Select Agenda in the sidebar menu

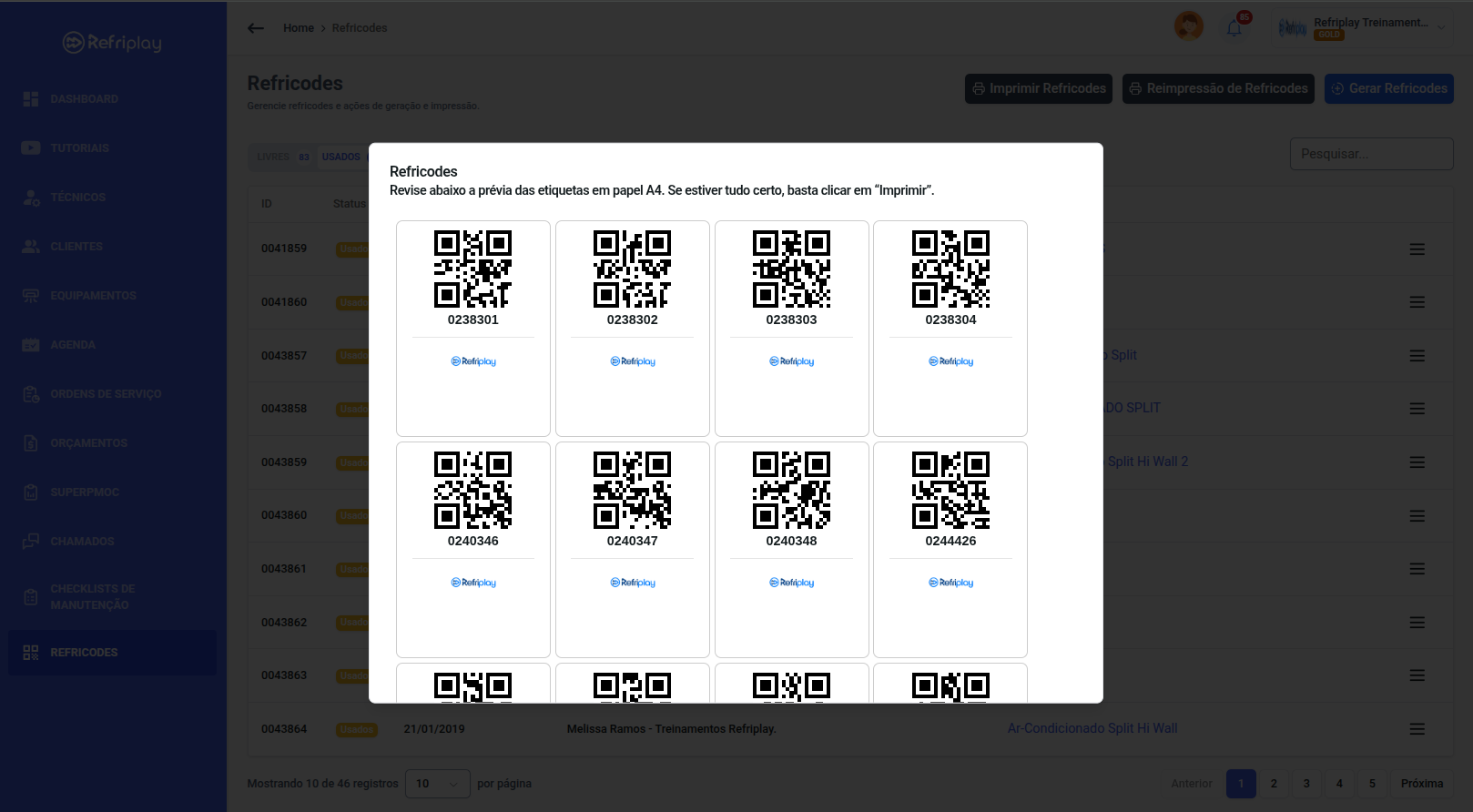pyautogui.click(x=73, y=345)
